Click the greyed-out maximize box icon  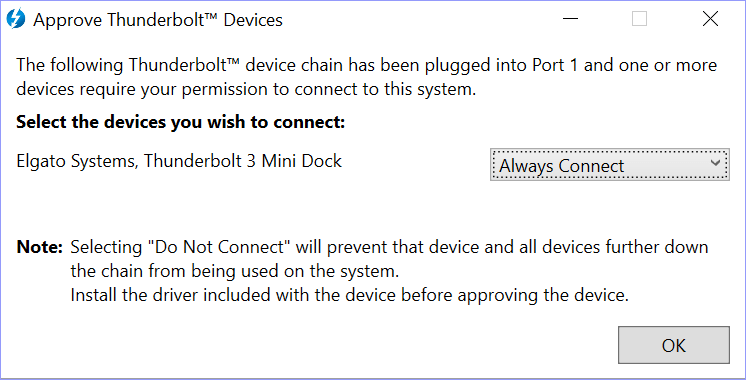point(639,19)
